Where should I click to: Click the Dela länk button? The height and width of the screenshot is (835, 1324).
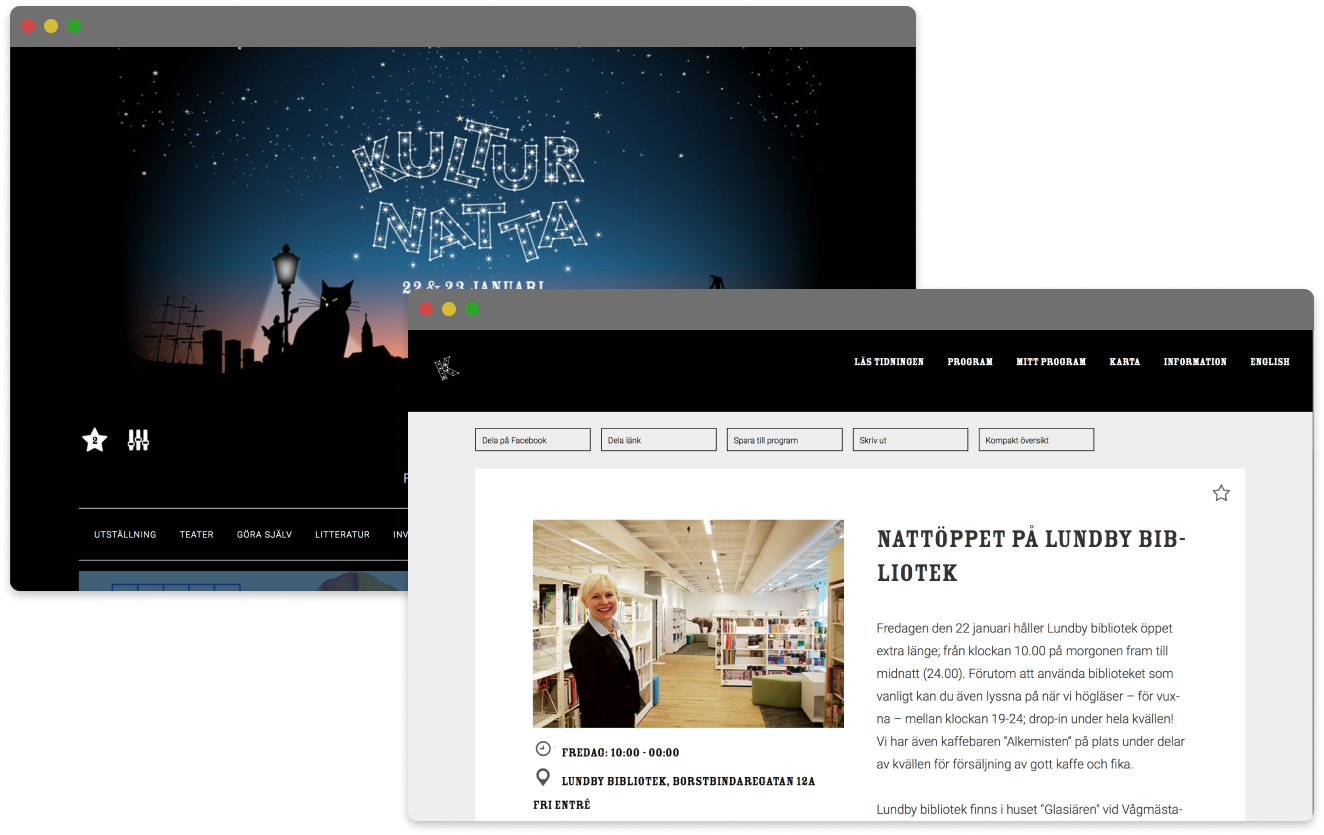point(659,440)
